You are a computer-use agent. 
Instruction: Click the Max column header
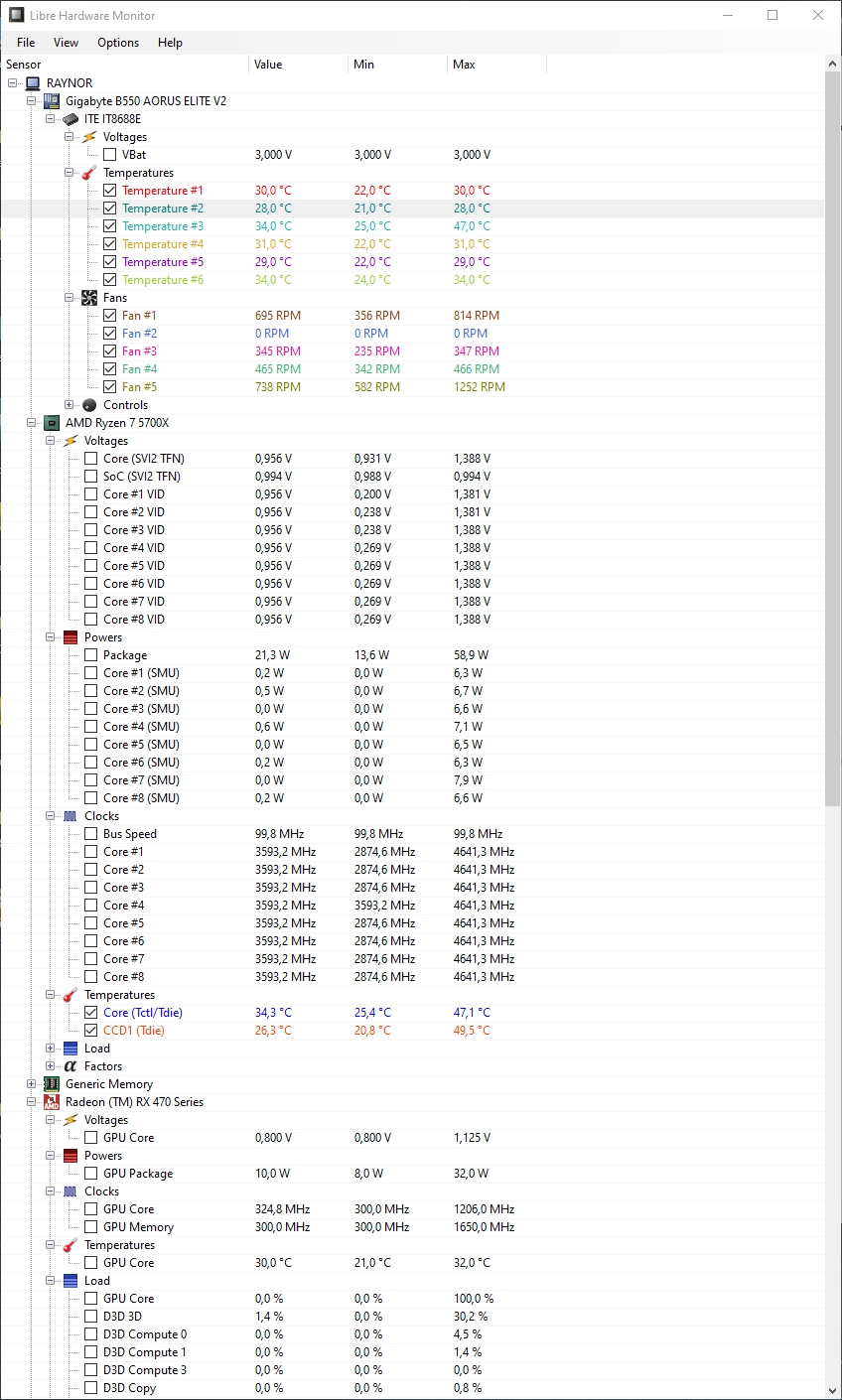pos(464,65)
